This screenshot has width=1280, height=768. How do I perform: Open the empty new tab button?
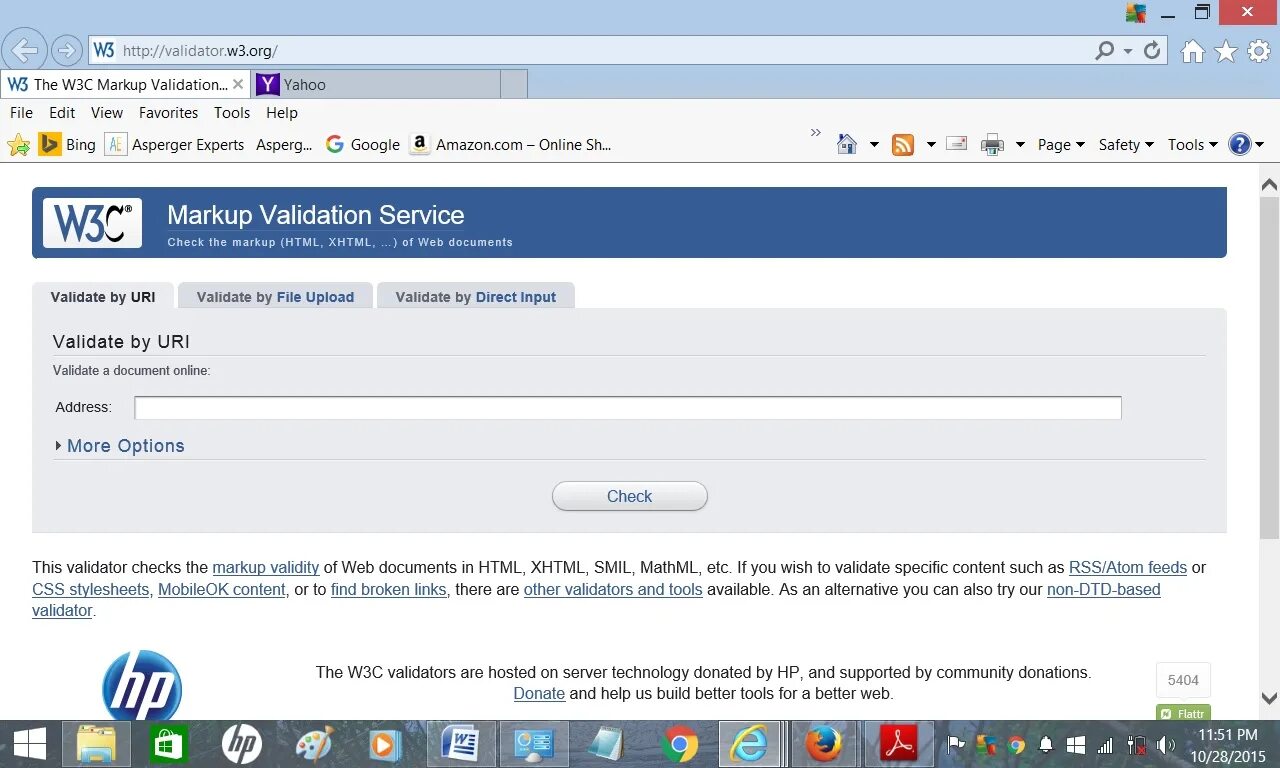(514, 85)
